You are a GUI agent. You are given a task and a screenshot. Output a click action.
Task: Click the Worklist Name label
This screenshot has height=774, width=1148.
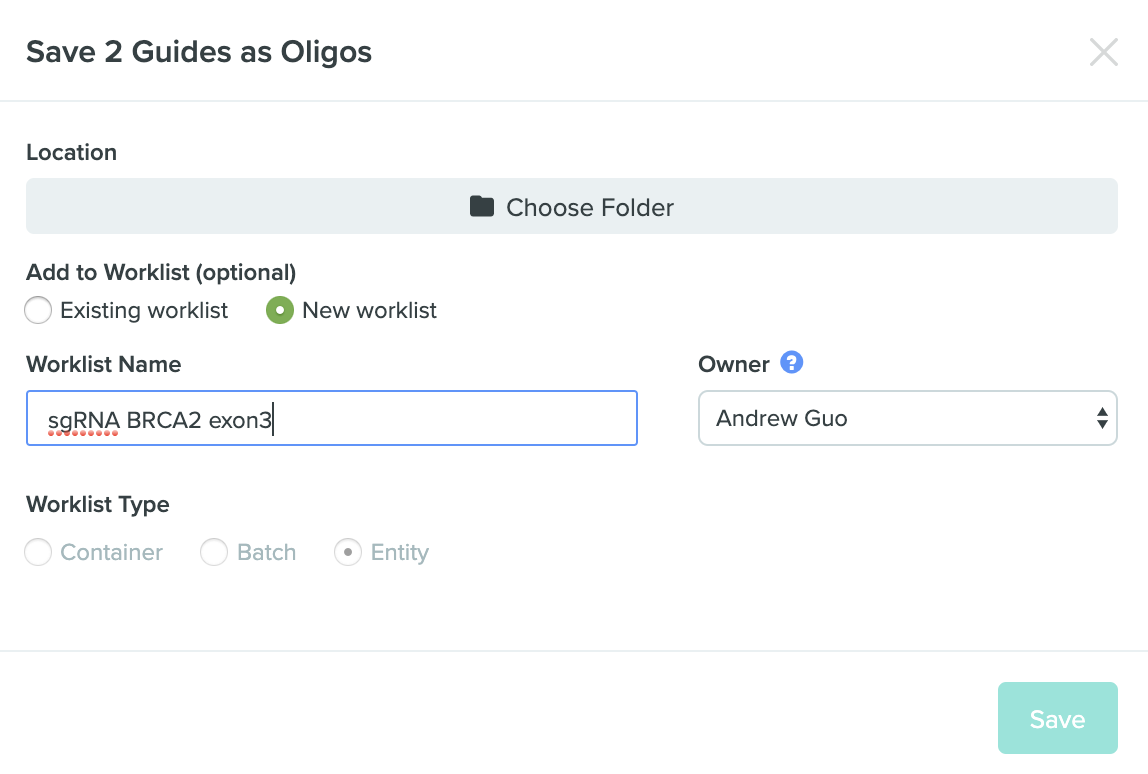coord(103,364)
